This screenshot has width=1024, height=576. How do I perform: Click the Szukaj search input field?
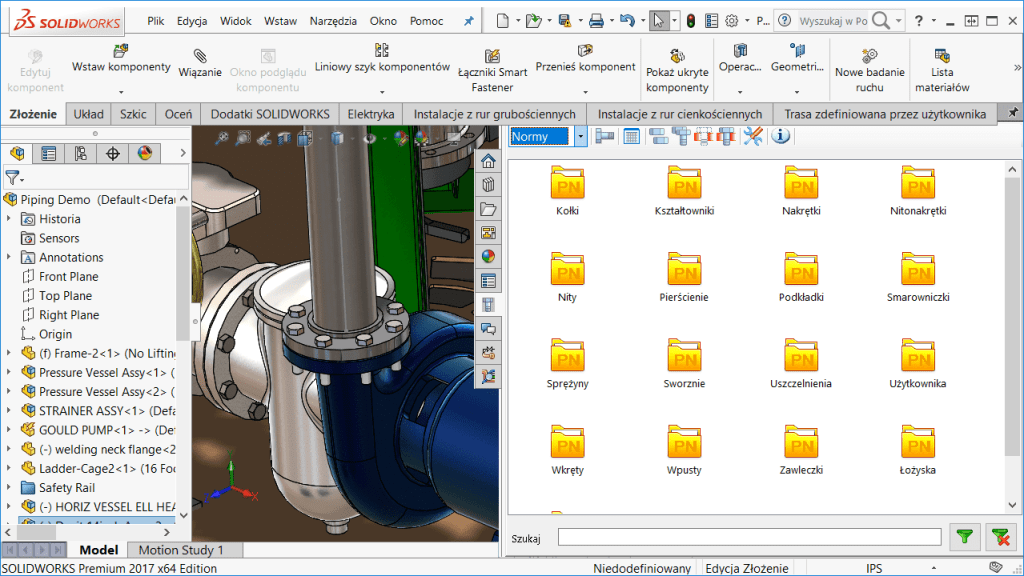point(749,537)
